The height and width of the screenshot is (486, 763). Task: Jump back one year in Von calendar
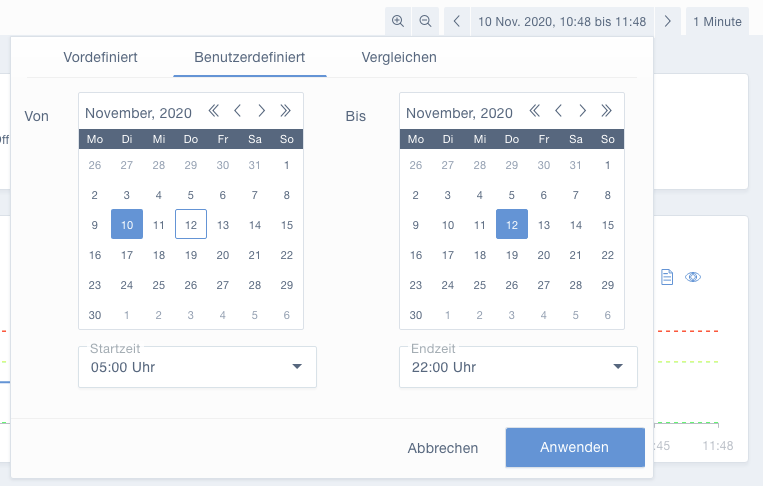[x=214, y=111]
